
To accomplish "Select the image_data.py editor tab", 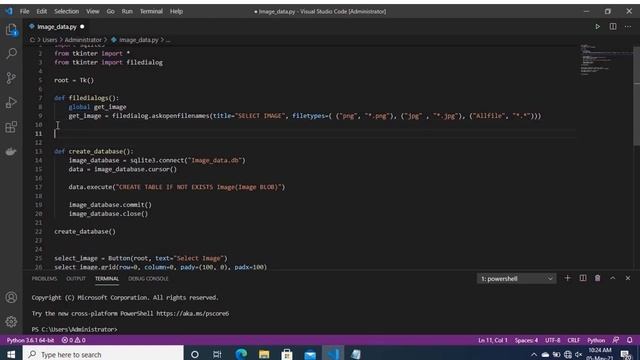I will [56, 27].
